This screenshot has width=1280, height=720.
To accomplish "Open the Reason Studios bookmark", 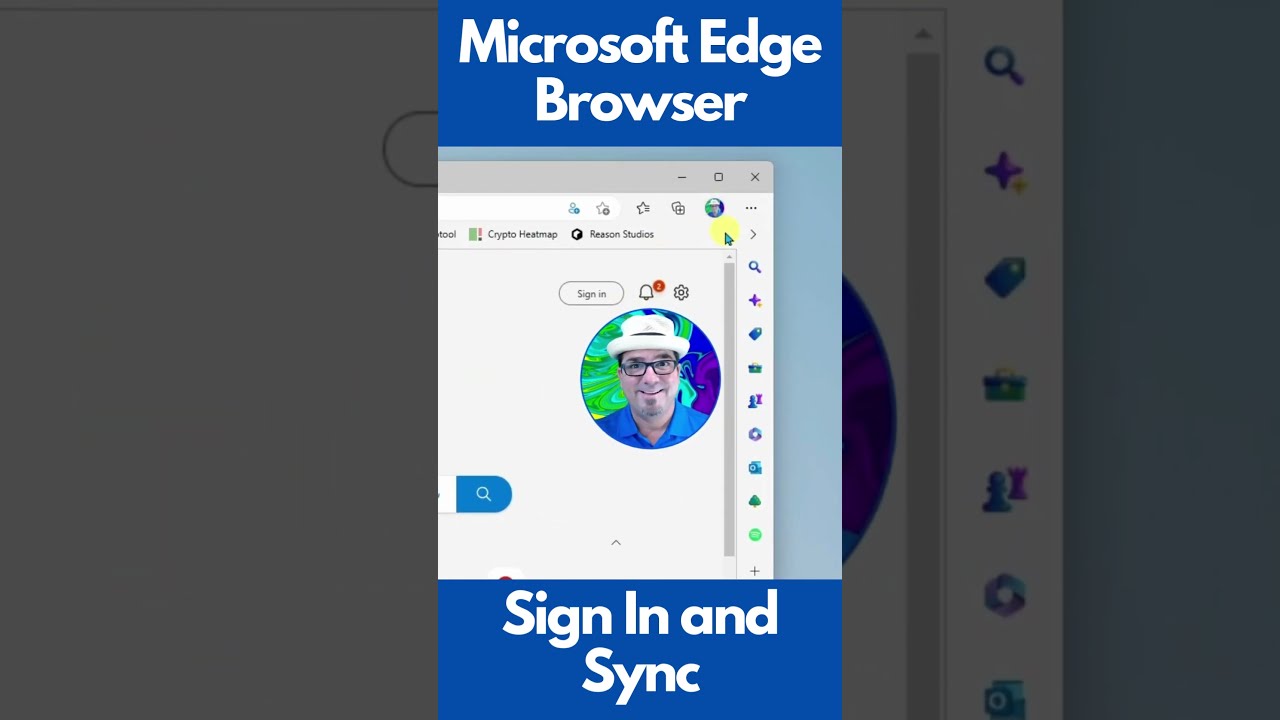I will point(612,234).
